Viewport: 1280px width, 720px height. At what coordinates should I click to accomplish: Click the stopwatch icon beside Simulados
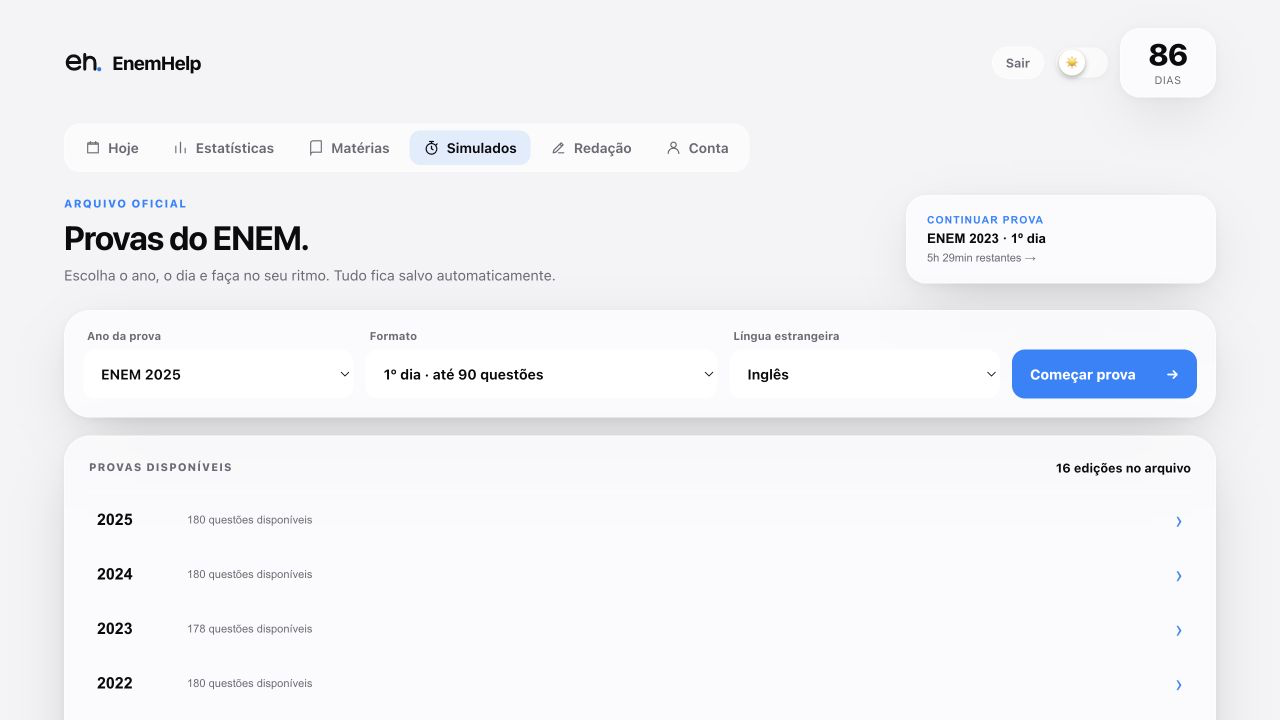point(432,148)
